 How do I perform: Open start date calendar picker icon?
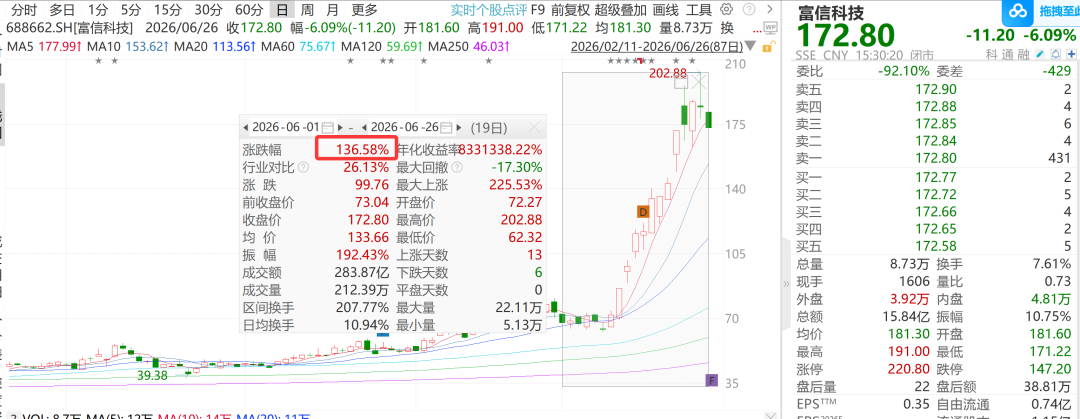point(328,127)
